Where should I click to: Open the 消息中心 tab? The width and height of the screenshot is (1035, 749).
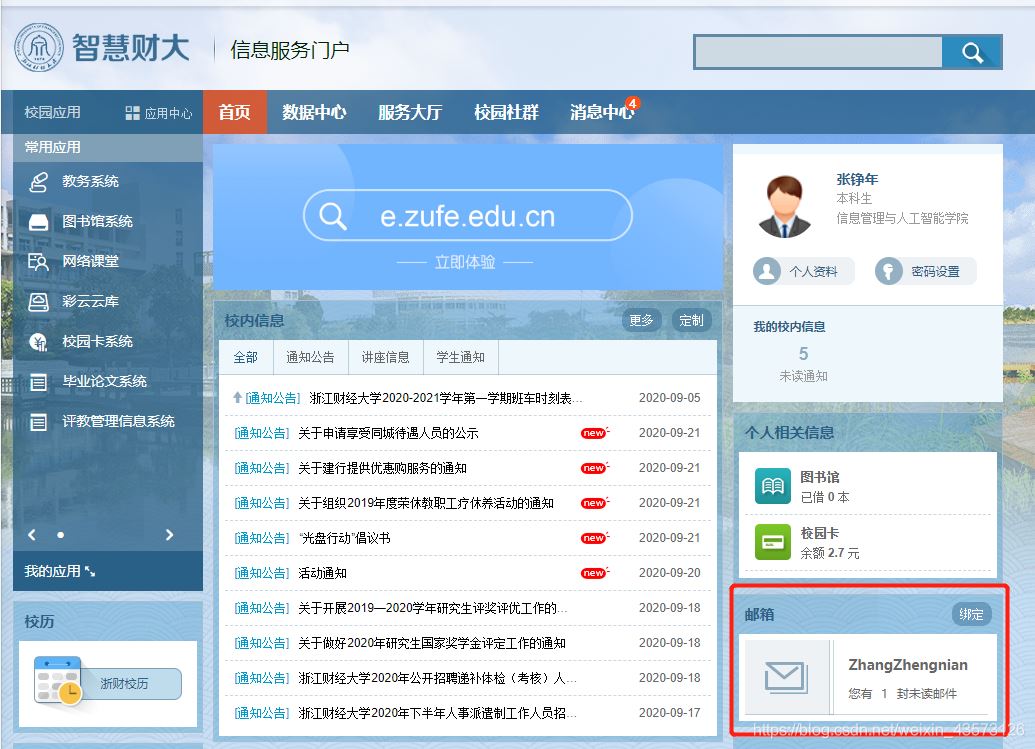(603, 113)
